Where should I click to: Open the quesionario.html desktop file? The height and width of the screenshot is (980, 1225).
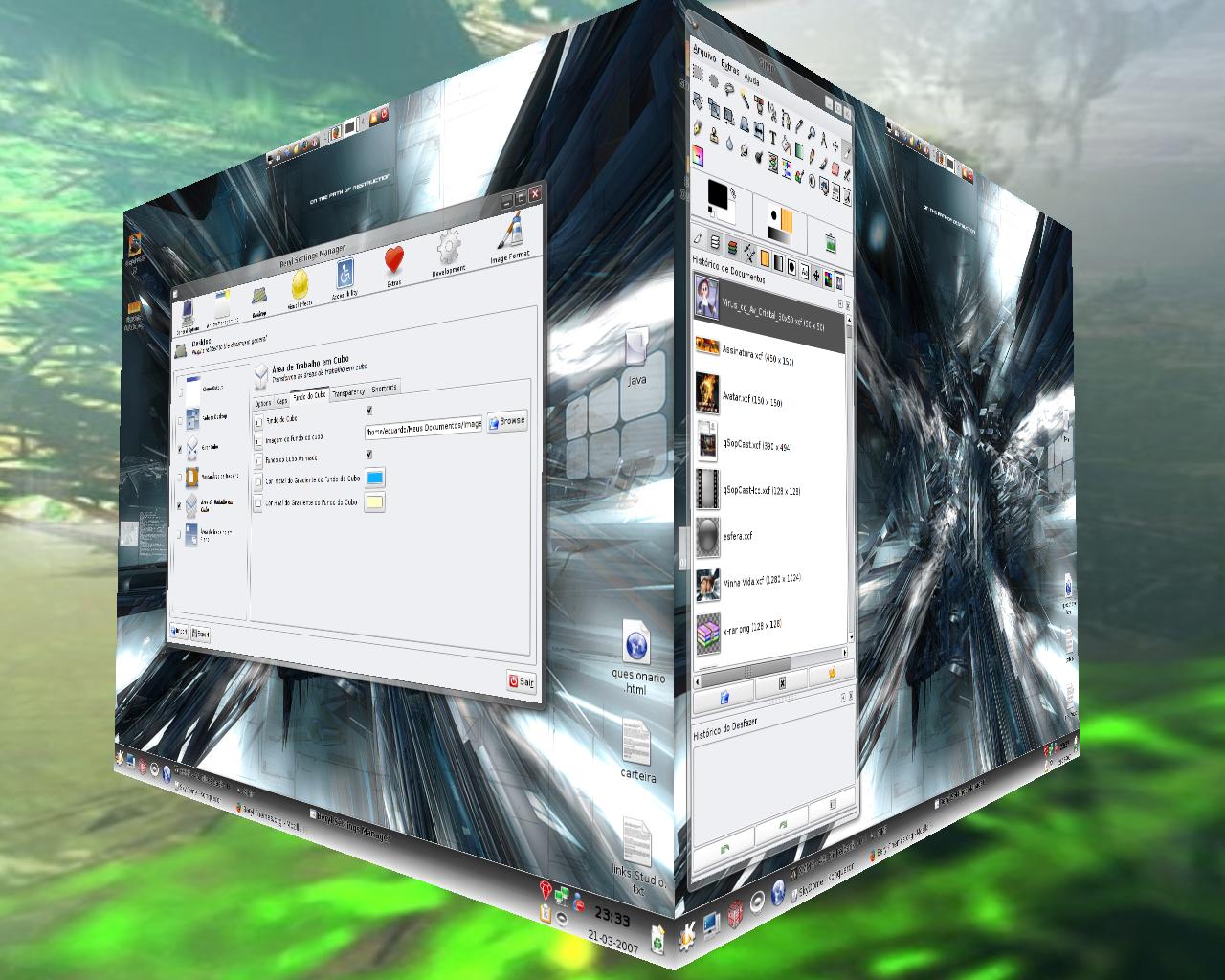click(636, 657)
